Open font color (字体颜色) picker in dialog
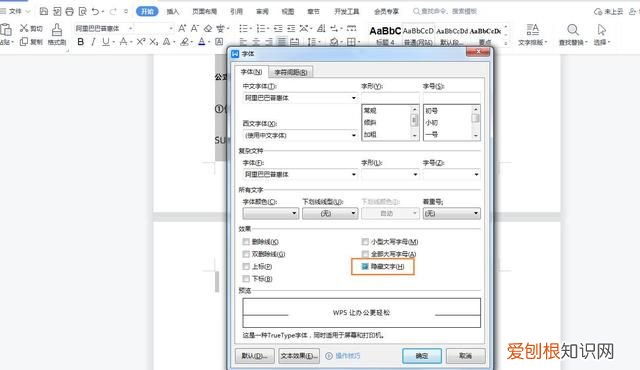The width and height of the screenshot is (640, 370). (271, 213)
